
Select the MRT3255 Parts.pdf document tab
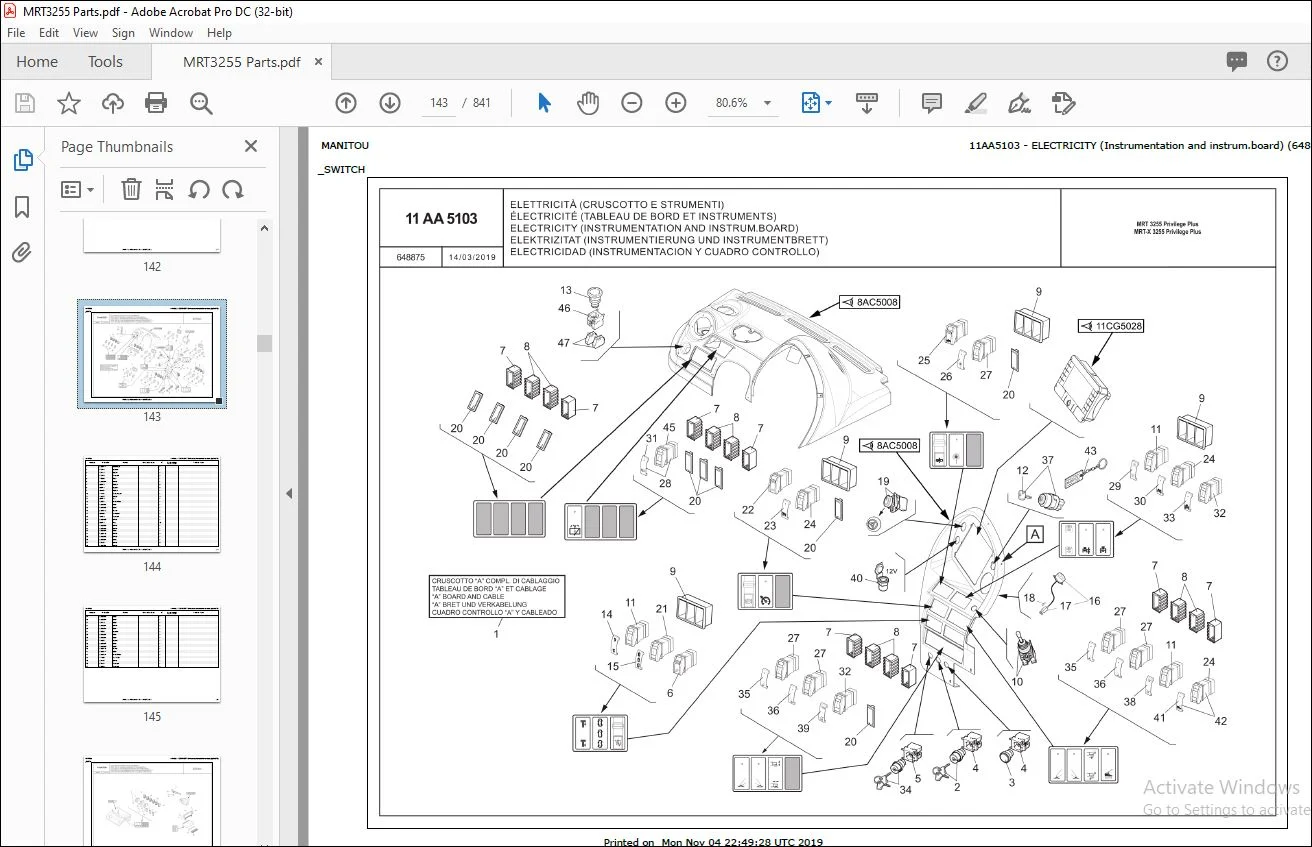tap(242, 62)
